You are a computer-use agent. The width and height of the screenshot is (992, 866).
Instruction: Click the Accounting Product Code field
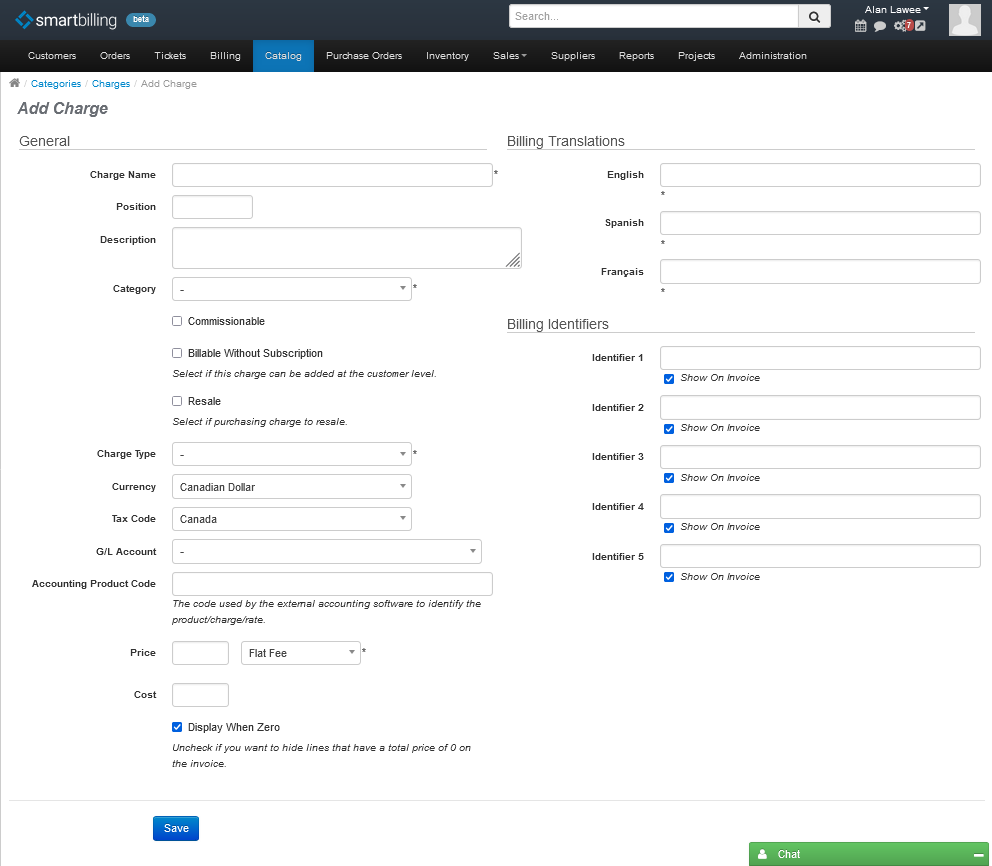click(332, 584)
